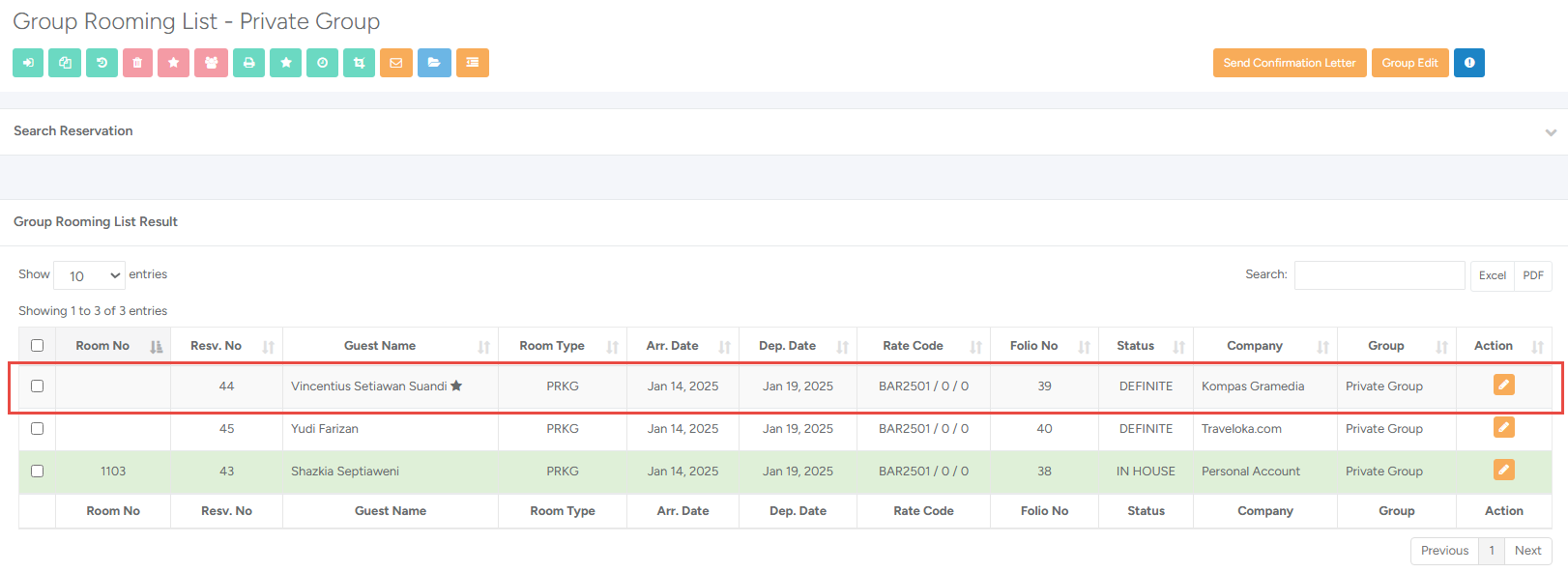Open the Show entries count dropdown
Screen dimensions: 1568x572
click(90, 275)
